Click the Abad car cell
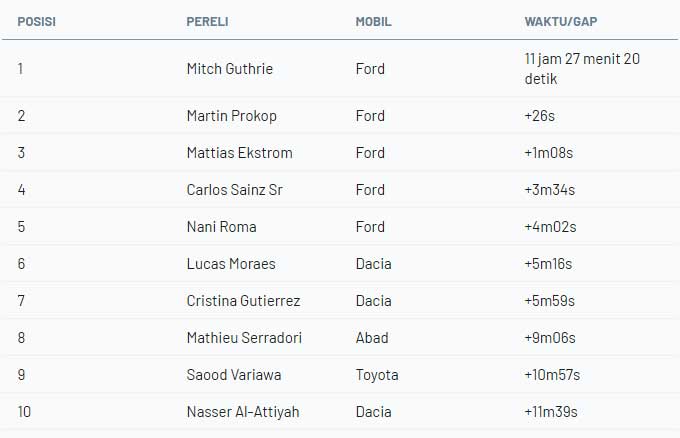This screenshot has height=438, width=680. tap(372, 337)
